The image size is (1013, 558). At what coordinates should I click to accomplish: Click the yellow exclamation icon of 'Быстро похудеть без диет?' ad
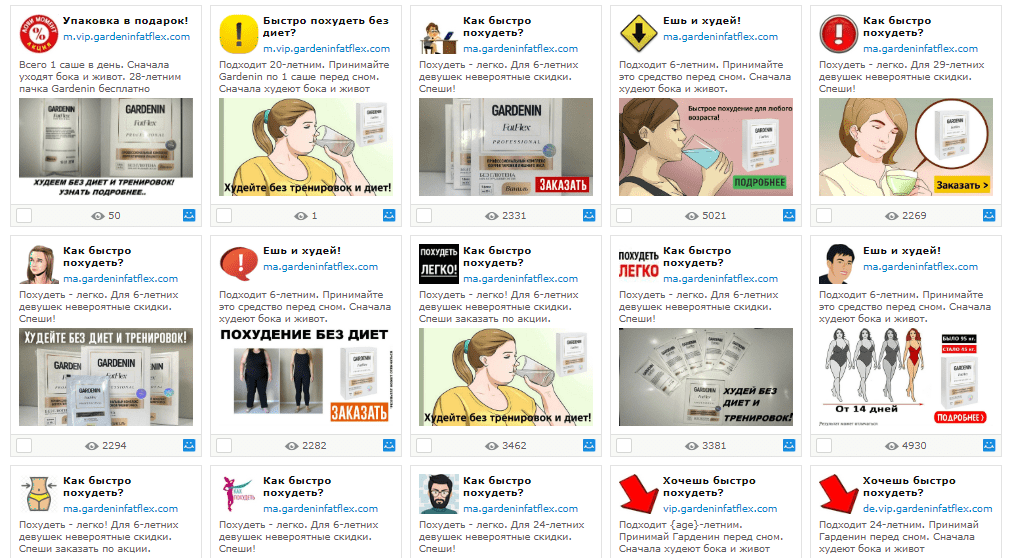click(238, 34)
